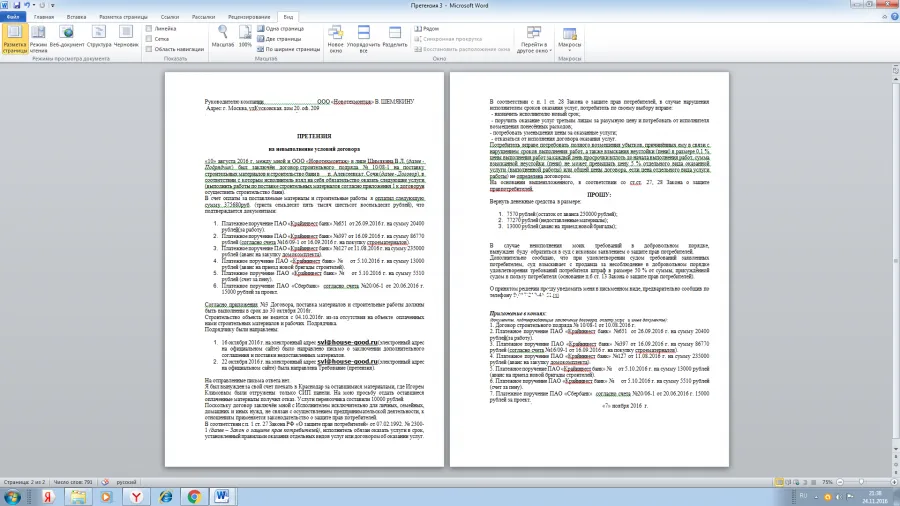Image resolution: width=900 pixels, height=506 pixels.
Task: Open the File (Файл) tab
Action: pyautogui.click(x=13, y=17)
